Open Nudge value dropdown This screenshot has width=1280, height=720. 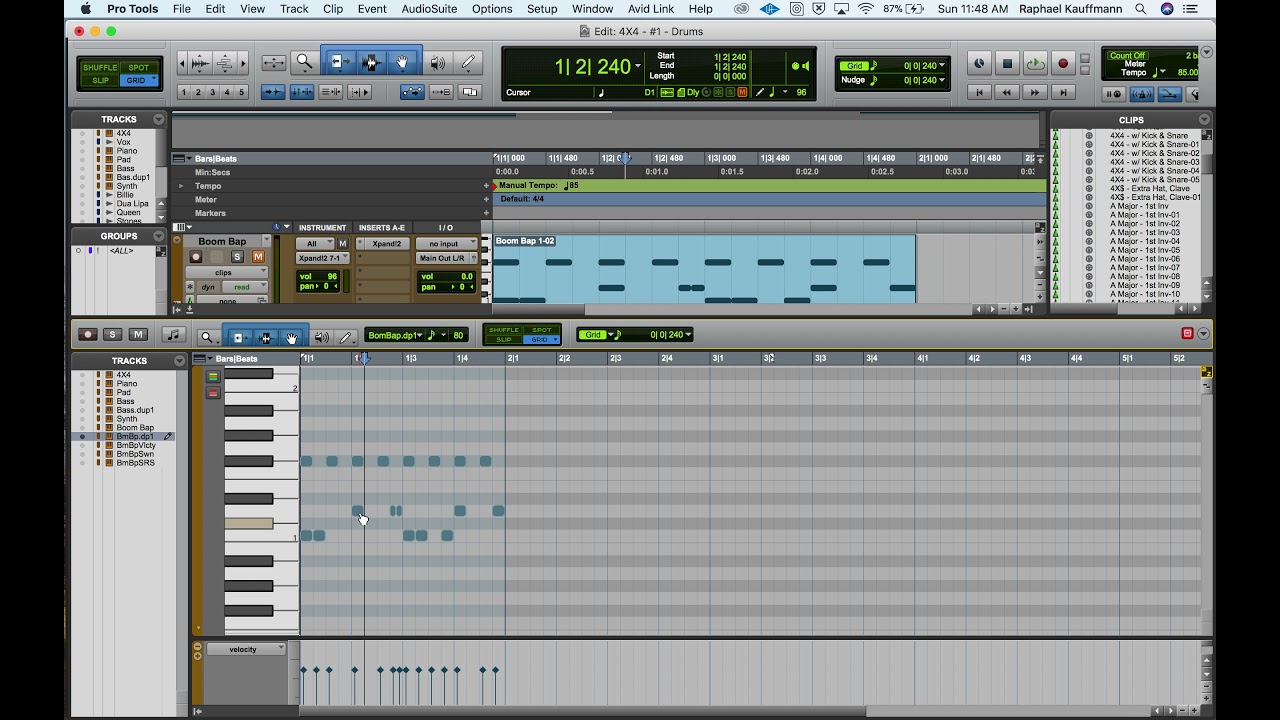point(941,80)
